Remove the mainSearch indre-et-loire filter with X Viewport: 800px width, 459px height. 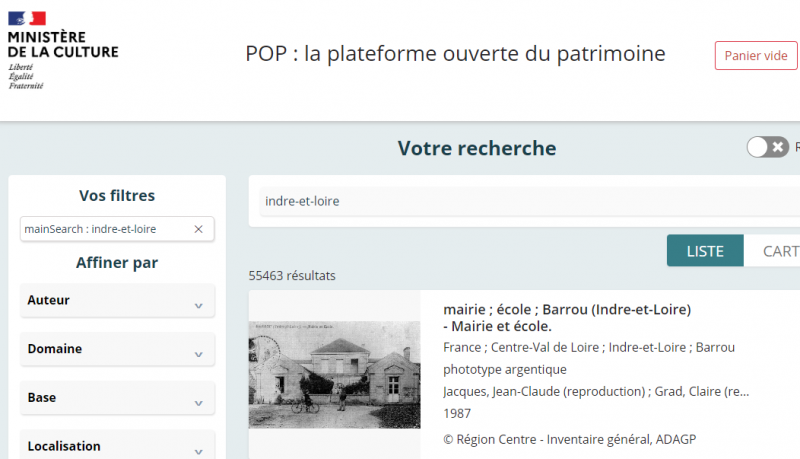click(198, 229)
